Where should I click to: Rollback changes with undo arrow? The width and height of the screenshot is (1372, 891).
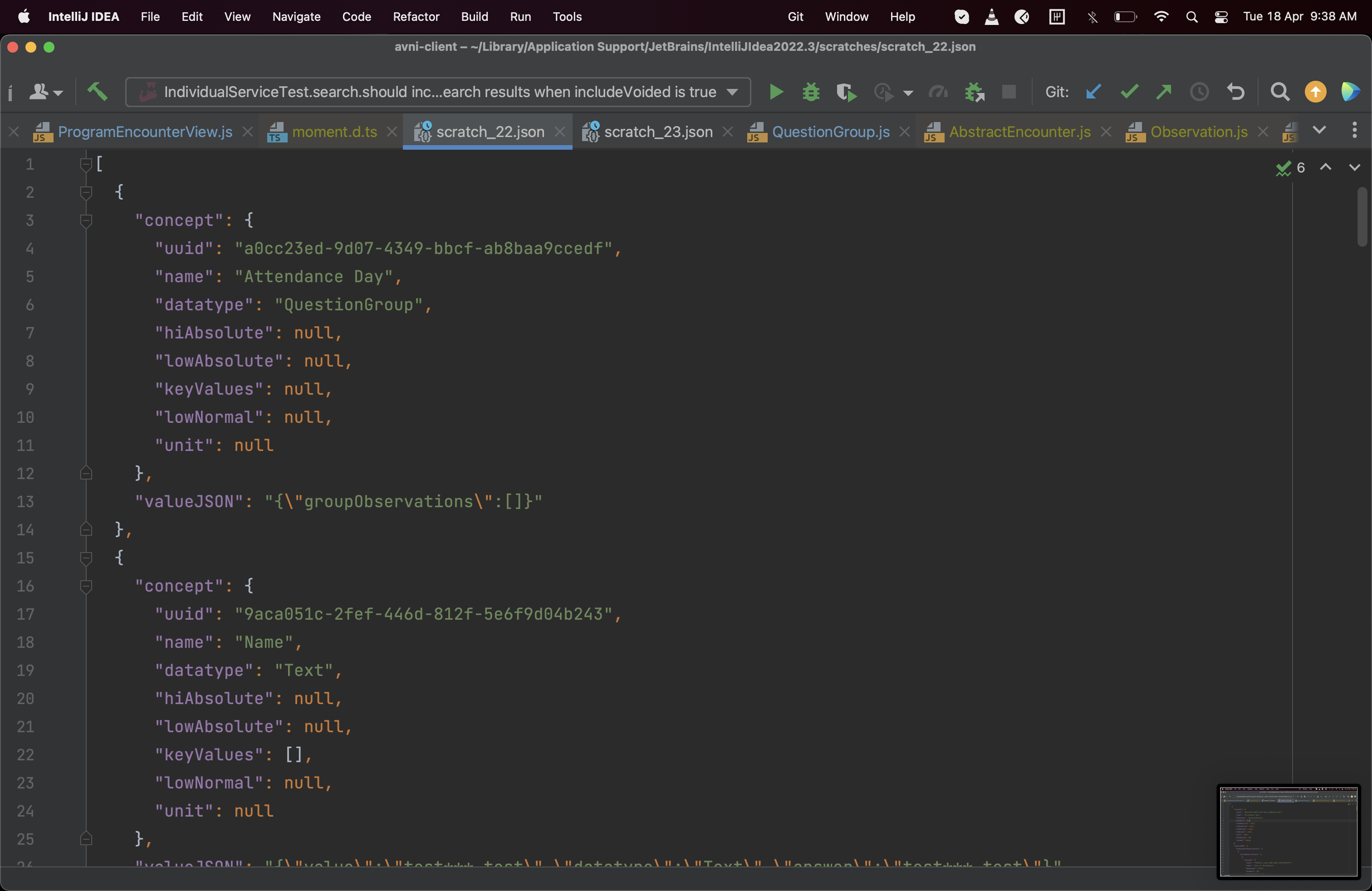click(1235, 92)
